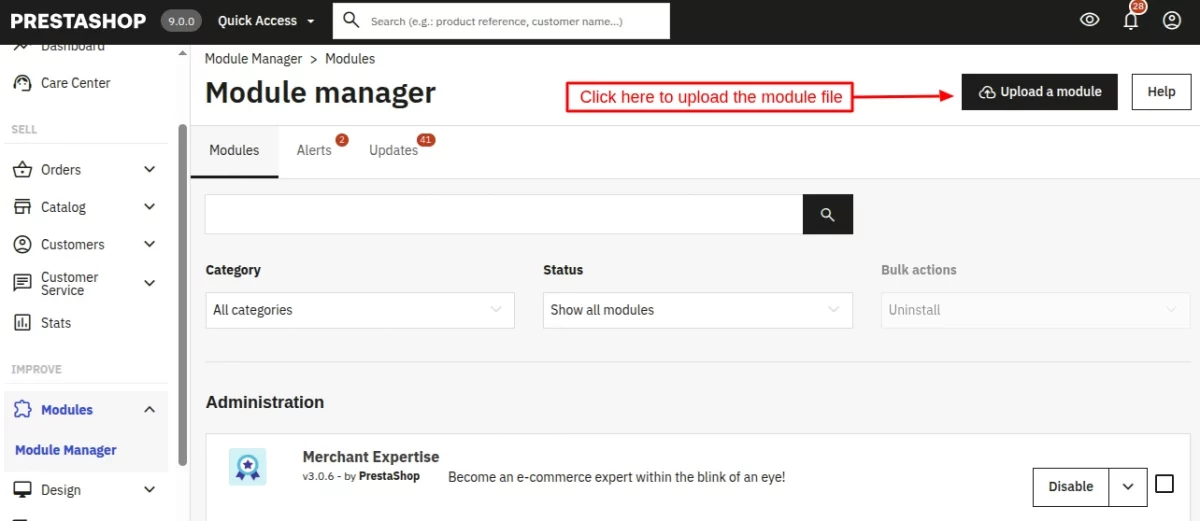The image size is (1200, 521).
Task: Open Merchant Expertise actions dropdown arrow
Action: click(x=1128, y=487)
